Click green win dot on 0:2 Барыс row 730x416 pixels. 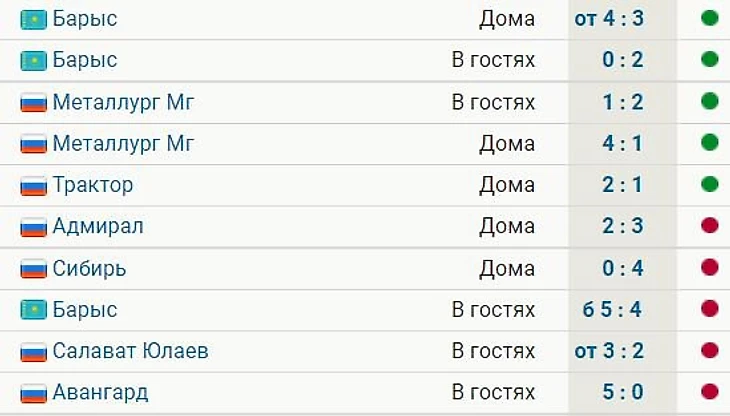click(710, 59)
